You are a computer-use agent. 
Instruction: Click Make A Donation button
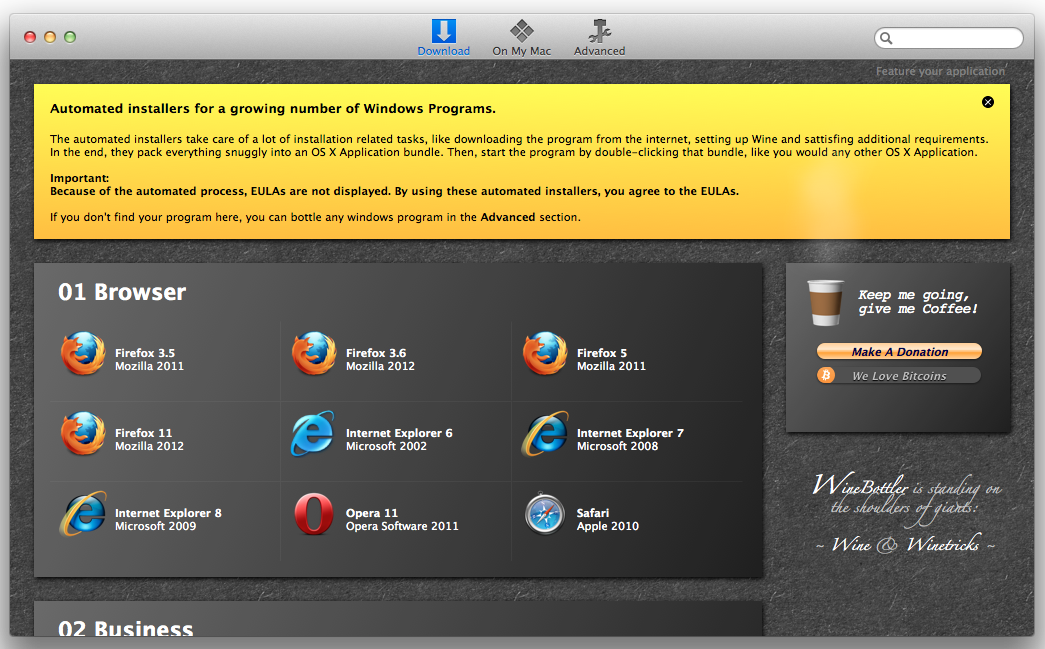point(899,351)
